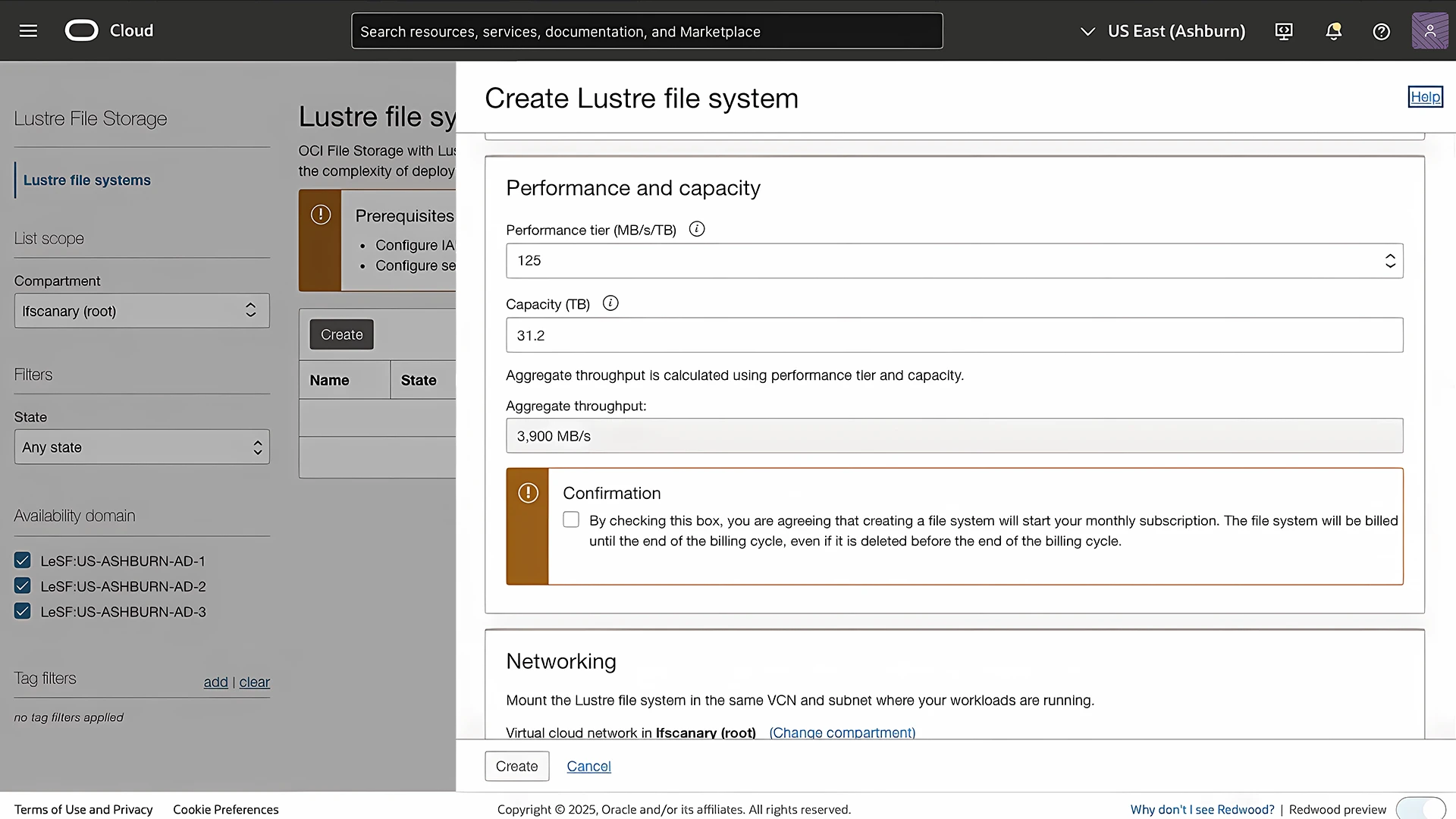Image resolution: width=1456 pixels, height=819 pixels.
Task: Uncheck availability domain LeSF:US-ASHBURN-AD-3
Action: [x=22, y=611]
